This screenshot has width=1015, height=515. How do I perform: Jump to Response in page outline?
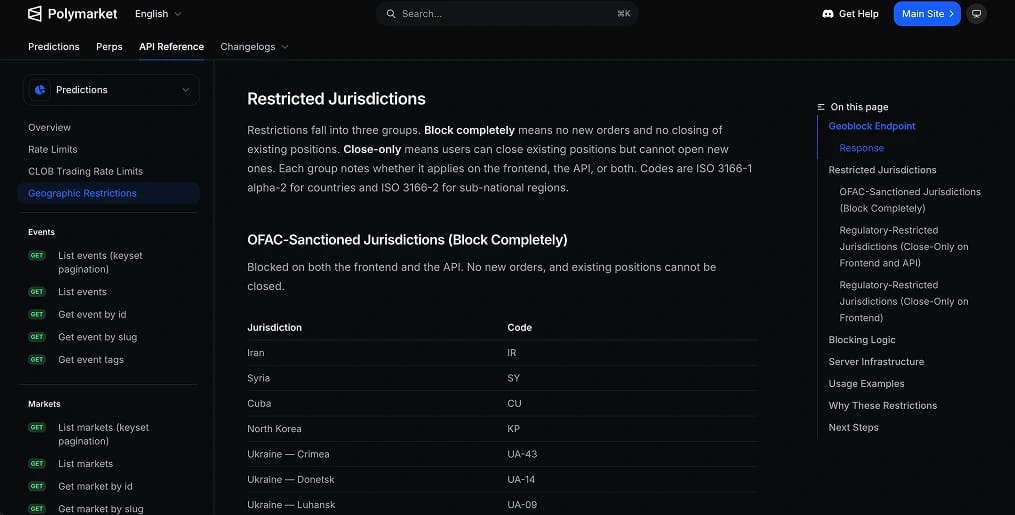point(862,148)
